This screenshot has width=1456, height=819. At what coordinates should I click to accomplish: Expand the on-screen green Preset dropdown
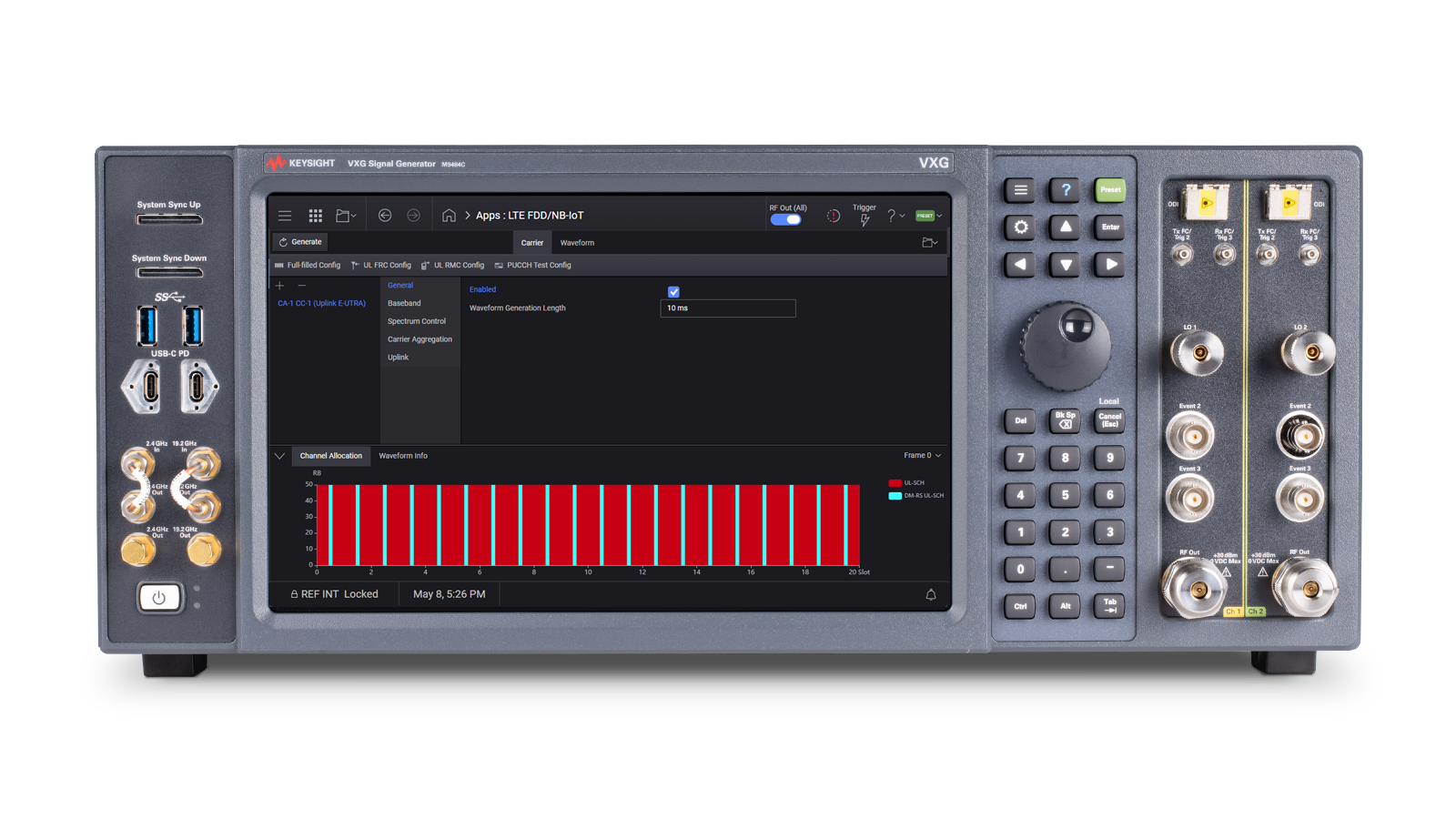tap(929, 216)
